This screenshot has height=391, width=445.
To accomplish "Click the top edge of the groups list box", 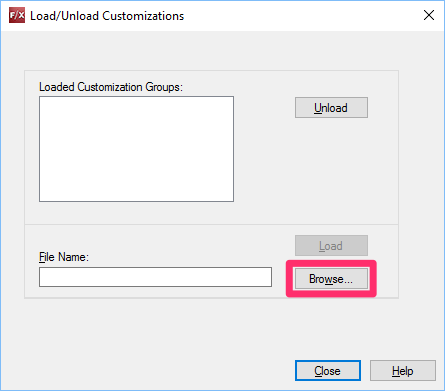I will click(x=136, y=97).
